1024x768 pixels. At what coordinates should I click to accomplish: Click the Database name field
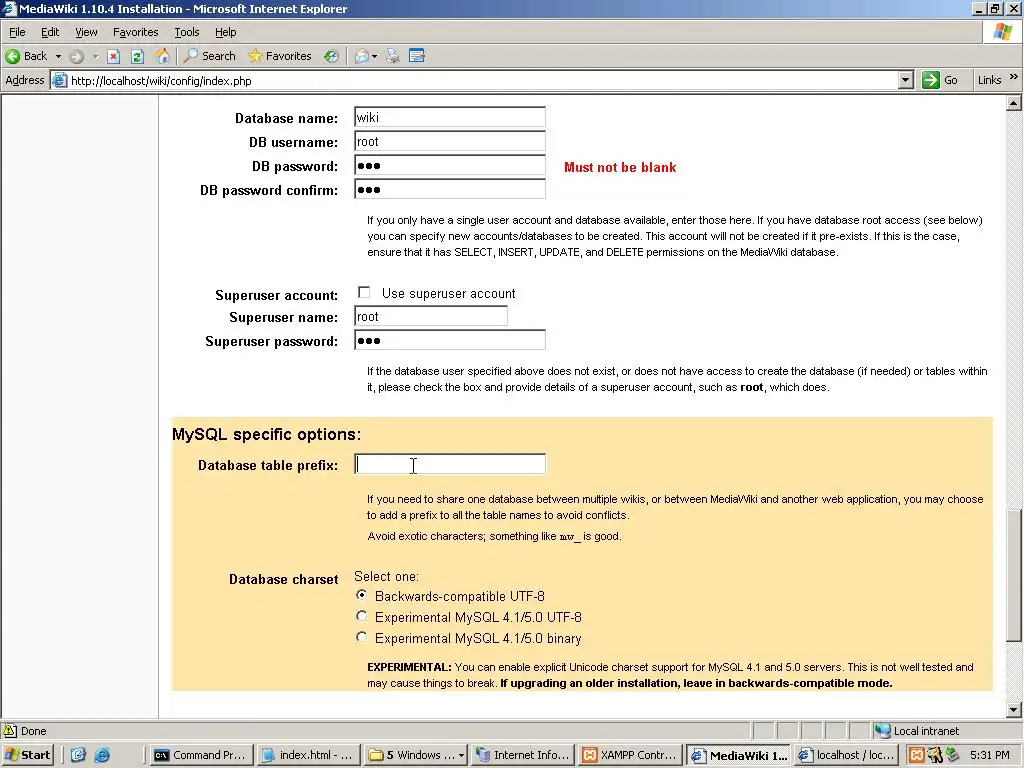click(450, 118)
